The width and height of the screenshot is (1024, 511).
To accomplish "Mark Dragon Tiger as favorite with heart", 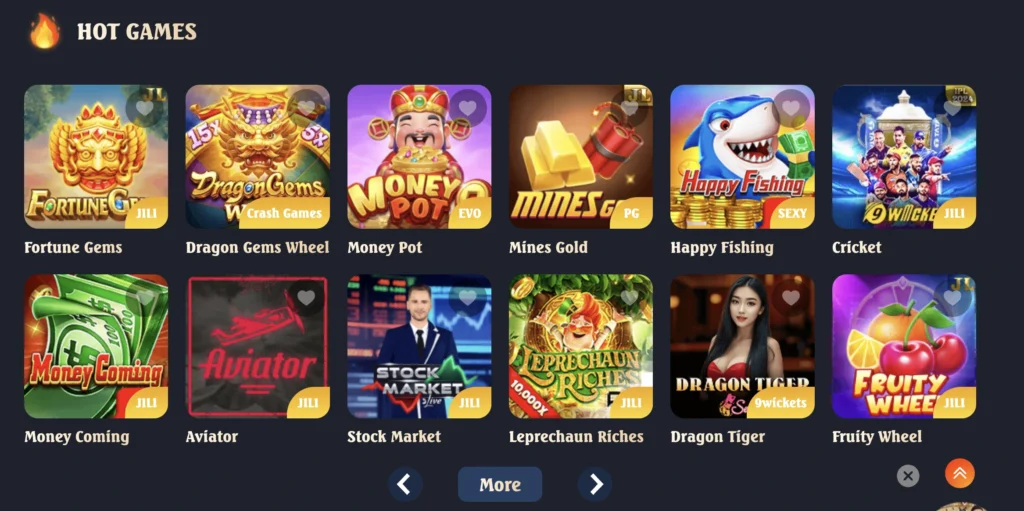I will (x=791, y=298).
